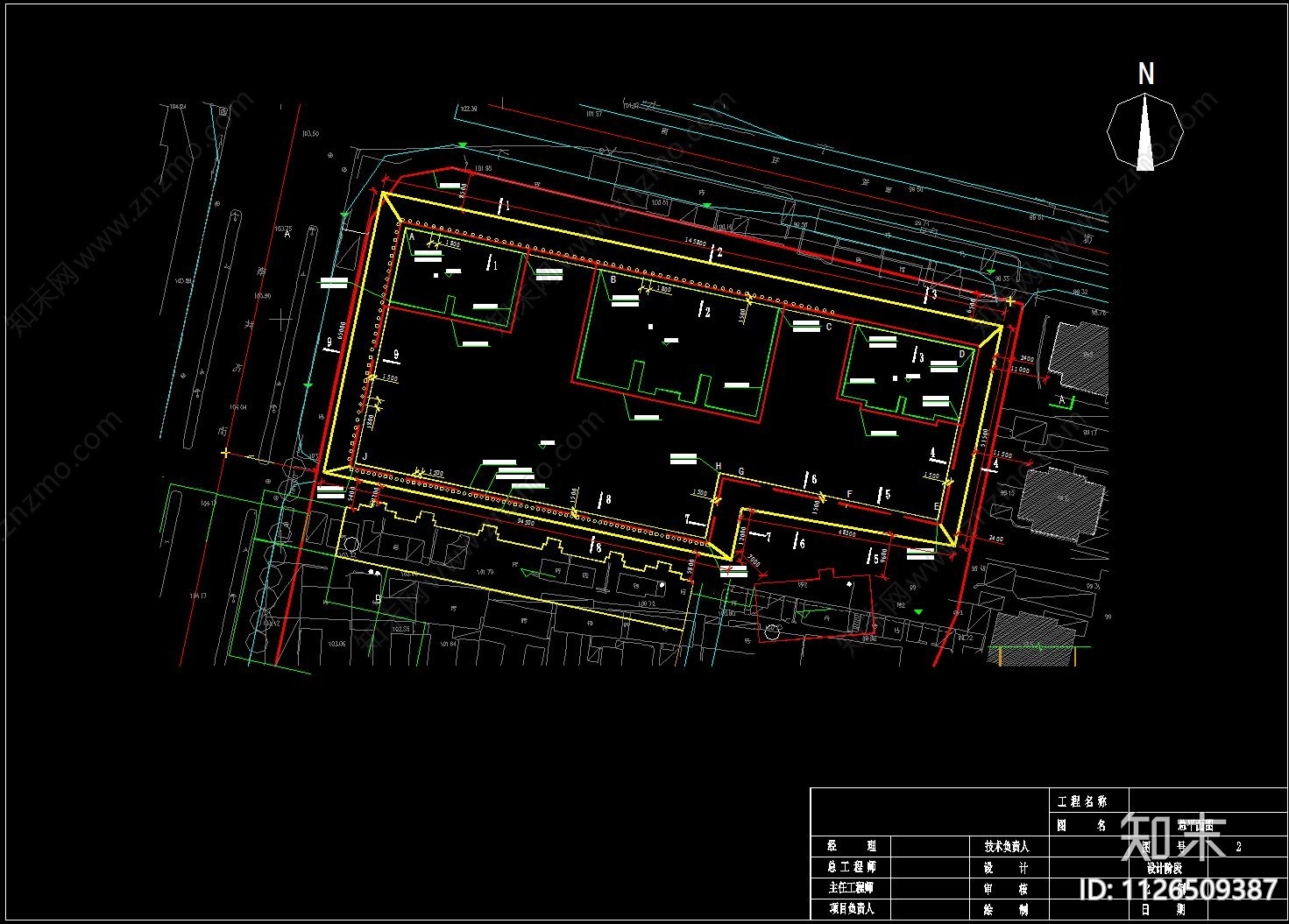
Task: Click the north arrow compass symbol
Action: point(1144,133)
